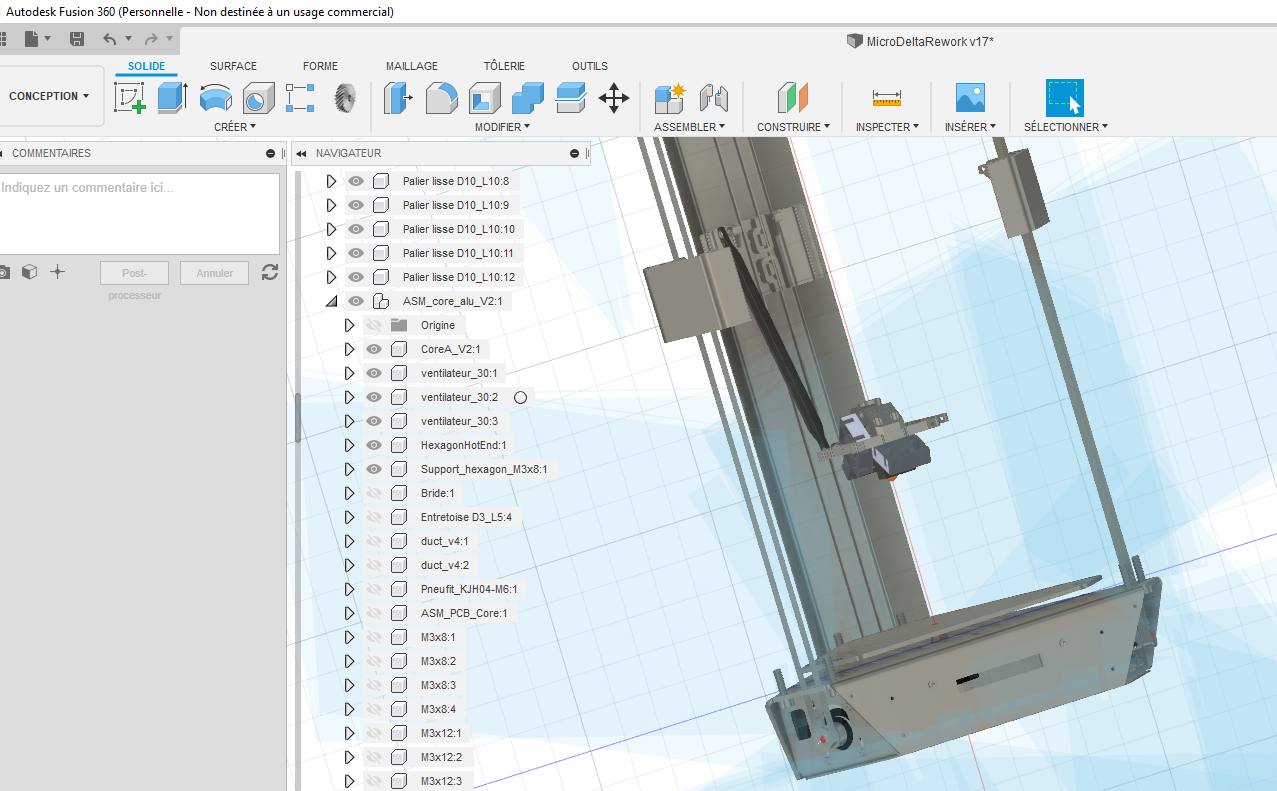Hide the CoreA_V2:1 component
Image resolution: width=1277 pixels, height=791 pixels.
coord(374,349)
